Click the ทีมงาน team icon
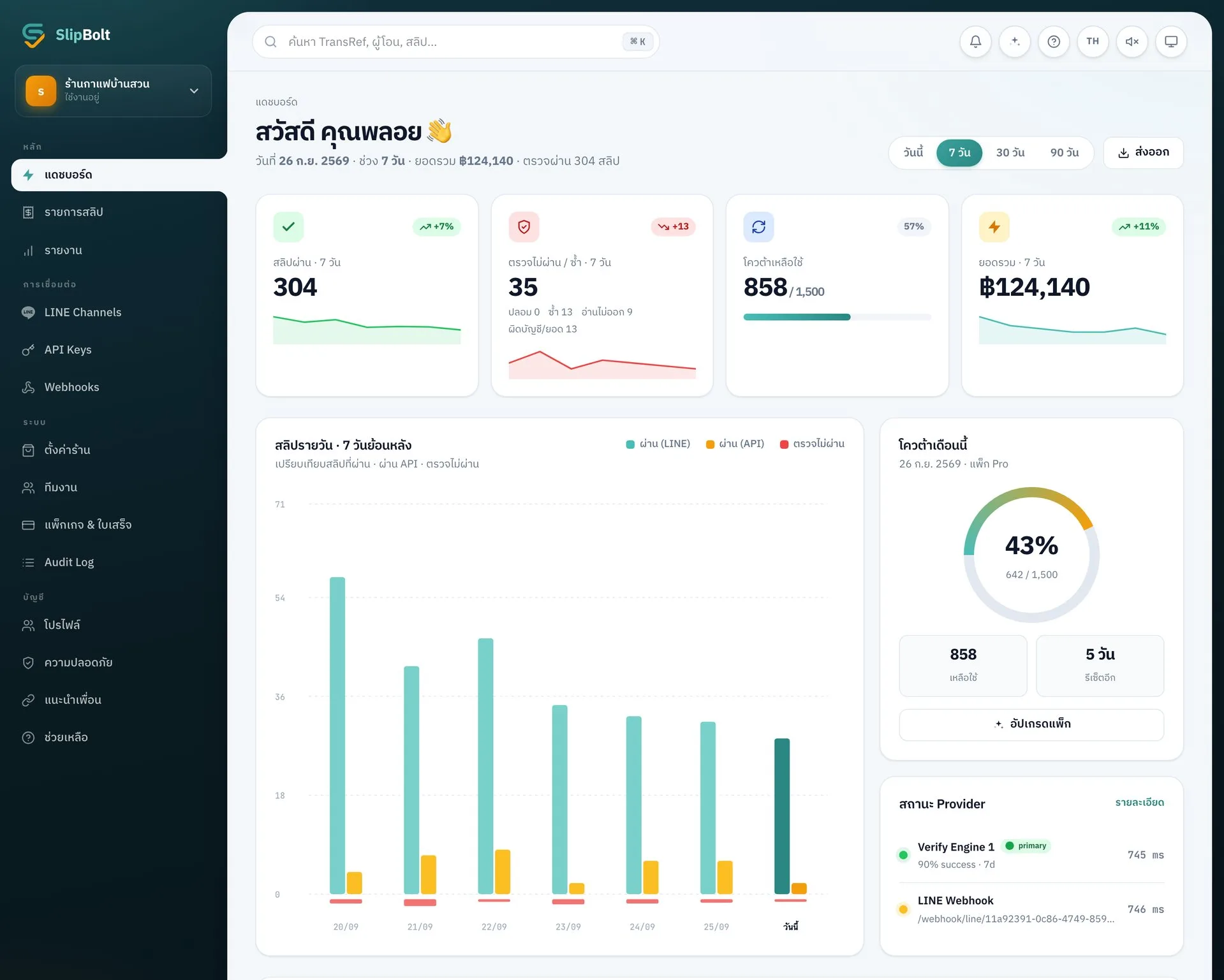The height and width of the screenshot is (980, 1224). [28, 488]
